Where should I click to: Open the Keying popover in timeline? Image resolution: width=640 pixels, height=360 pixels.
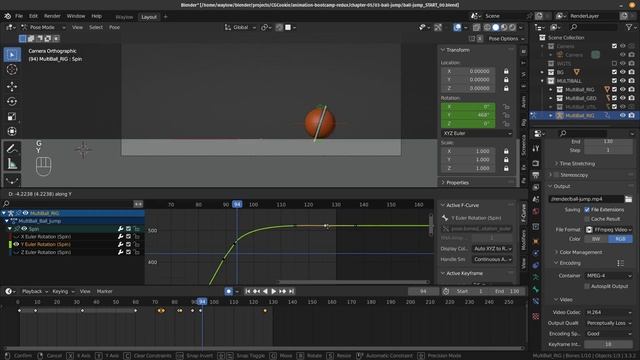[x=63, y=291]
